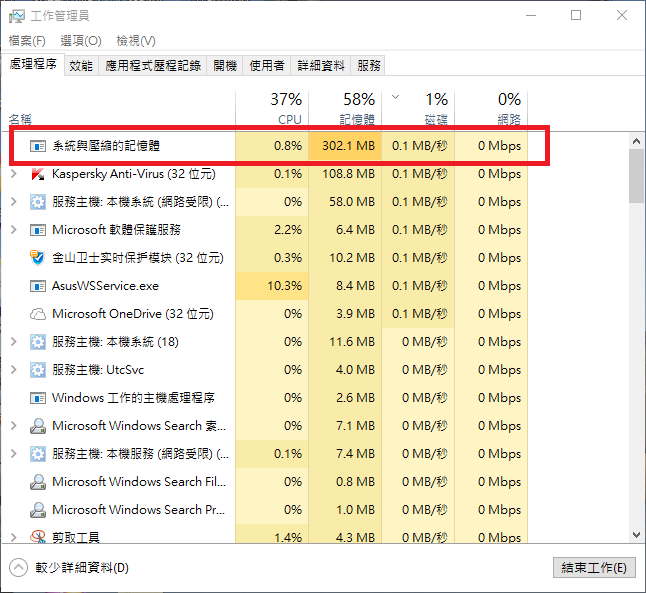Click the Kaspersky Anti-Virus icon
The width and height of the screenshot is (646, 593).
tap(38, 174)
